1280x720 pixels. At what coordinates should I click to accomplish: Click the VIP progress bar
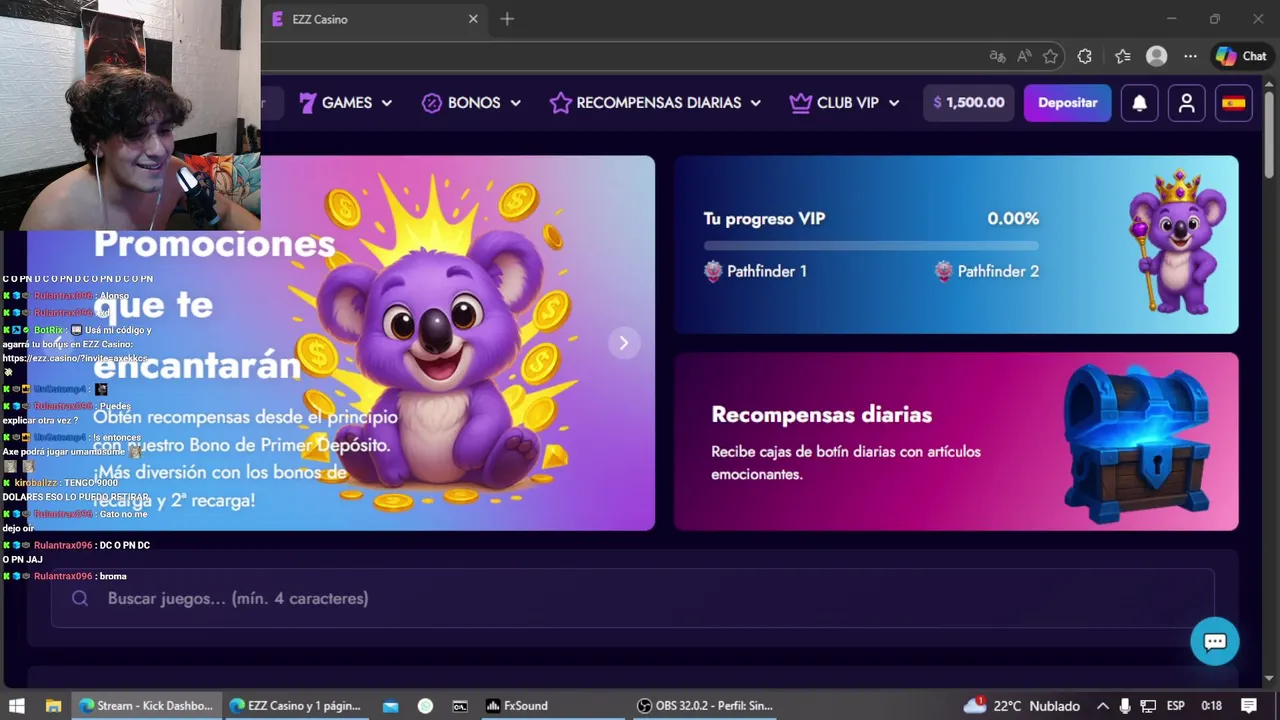point(871,245)
